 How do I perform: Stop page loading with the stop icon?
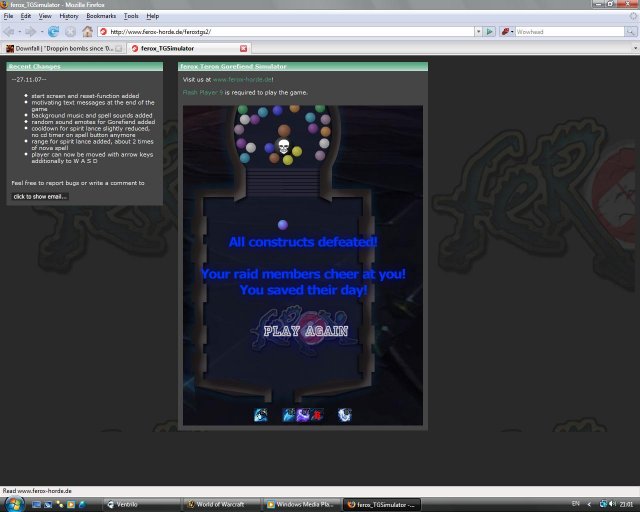(x=70, y=31)
